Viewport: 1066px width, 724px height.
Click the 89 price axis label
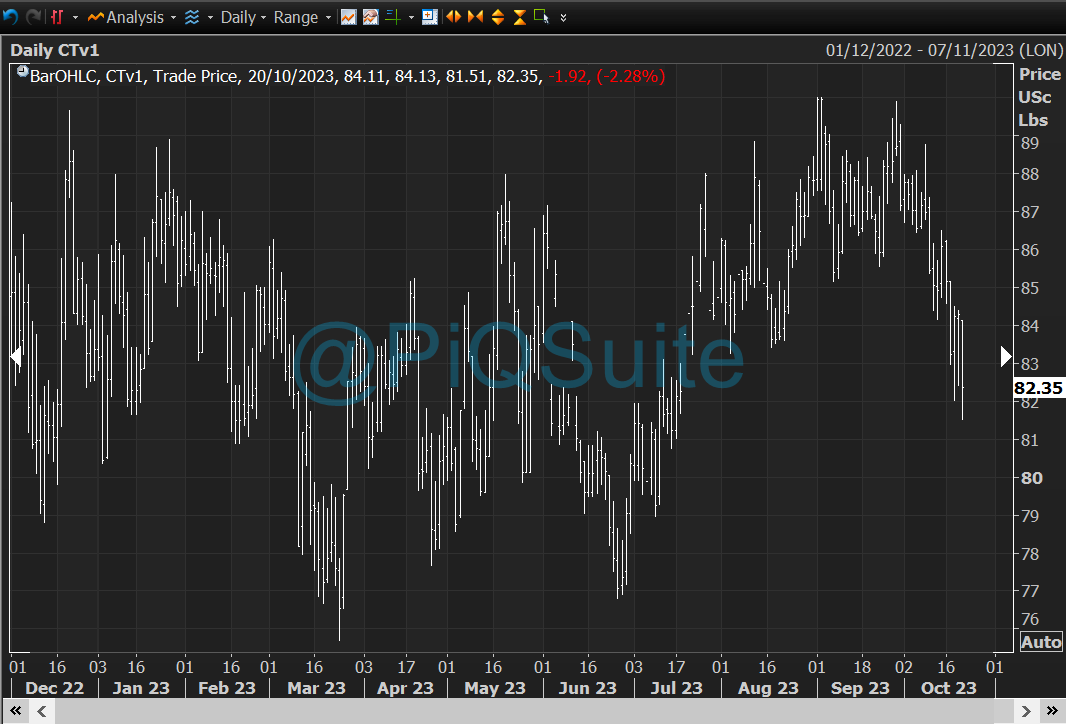[1029, 143]
